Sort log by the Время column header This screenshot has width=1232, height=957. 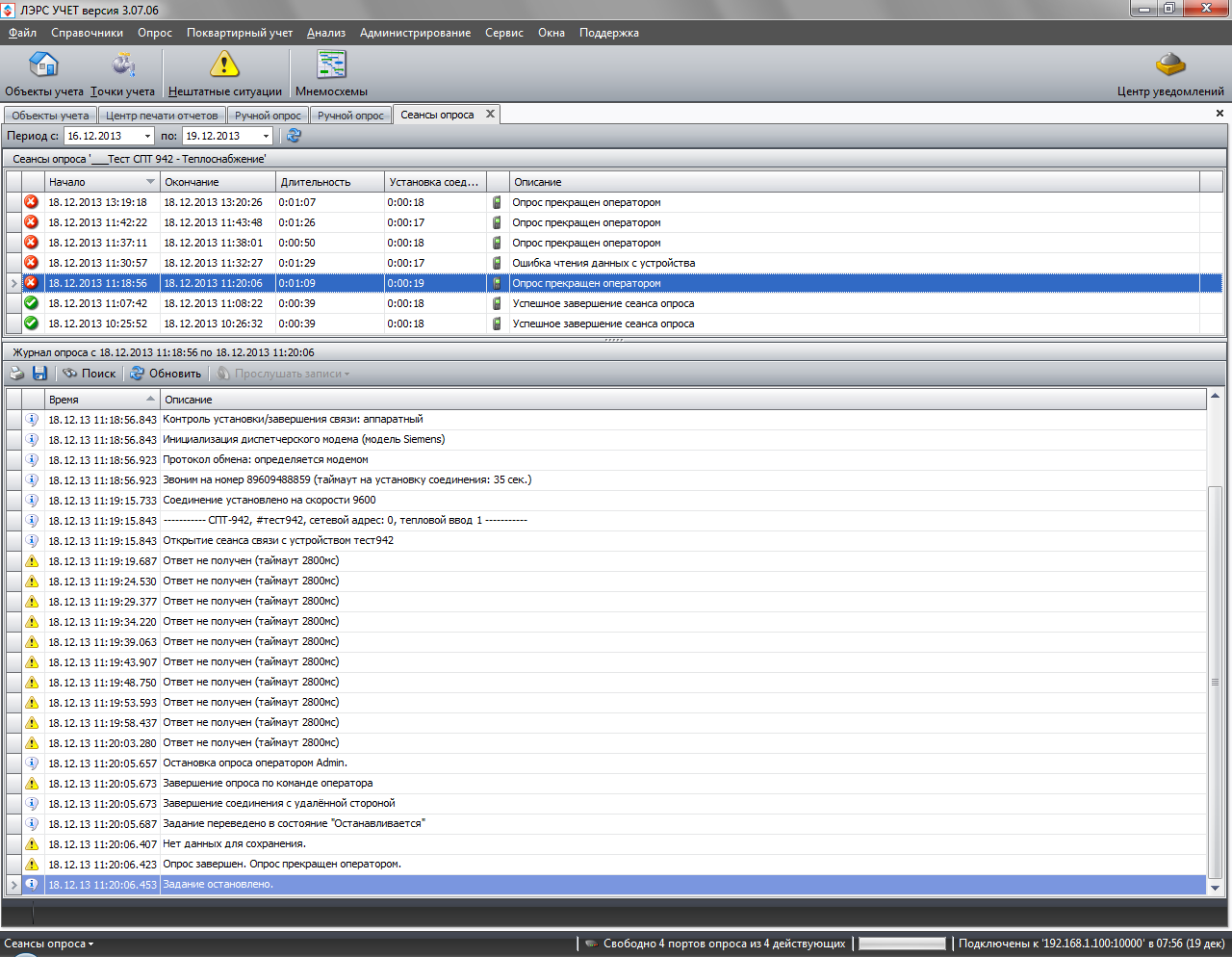pyautogui.click(x=101, y=400)
